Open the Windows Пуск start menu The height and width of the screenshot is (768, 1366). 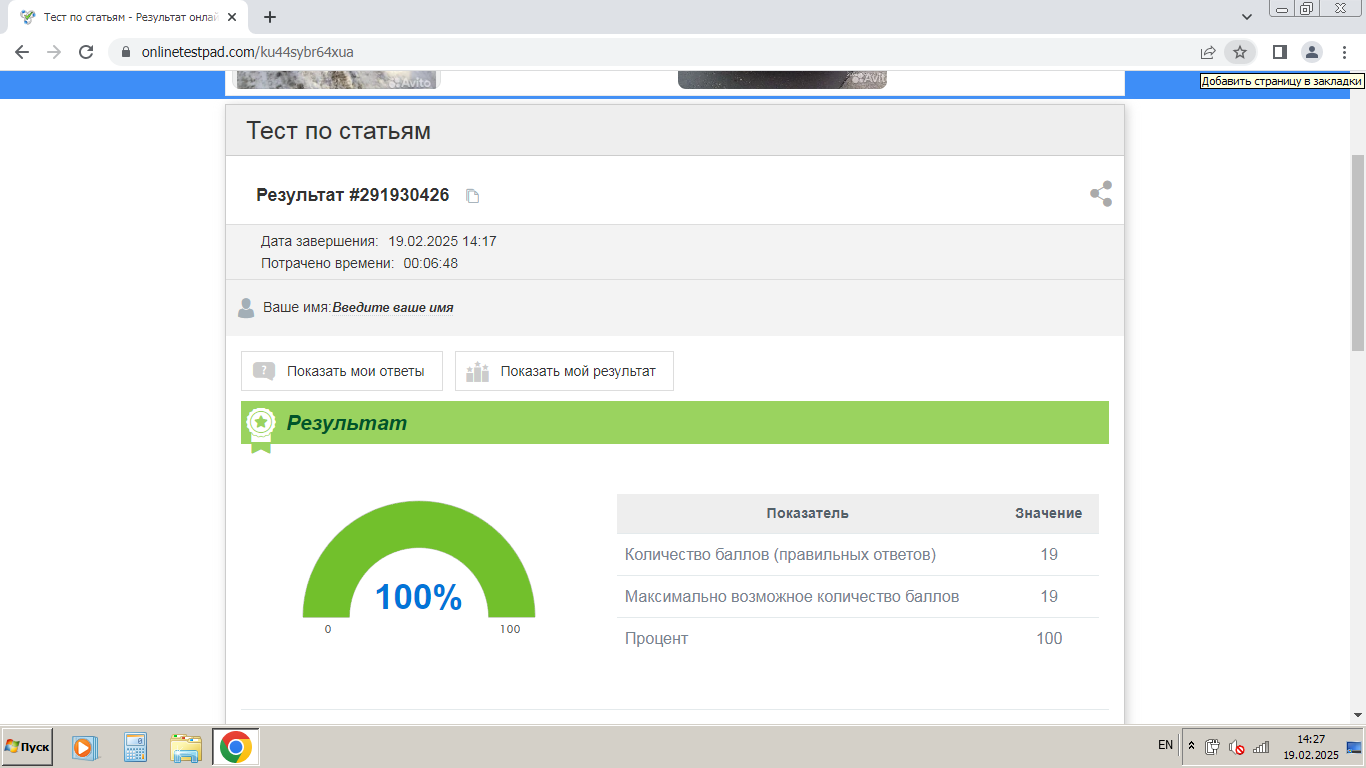pos(27,747)
